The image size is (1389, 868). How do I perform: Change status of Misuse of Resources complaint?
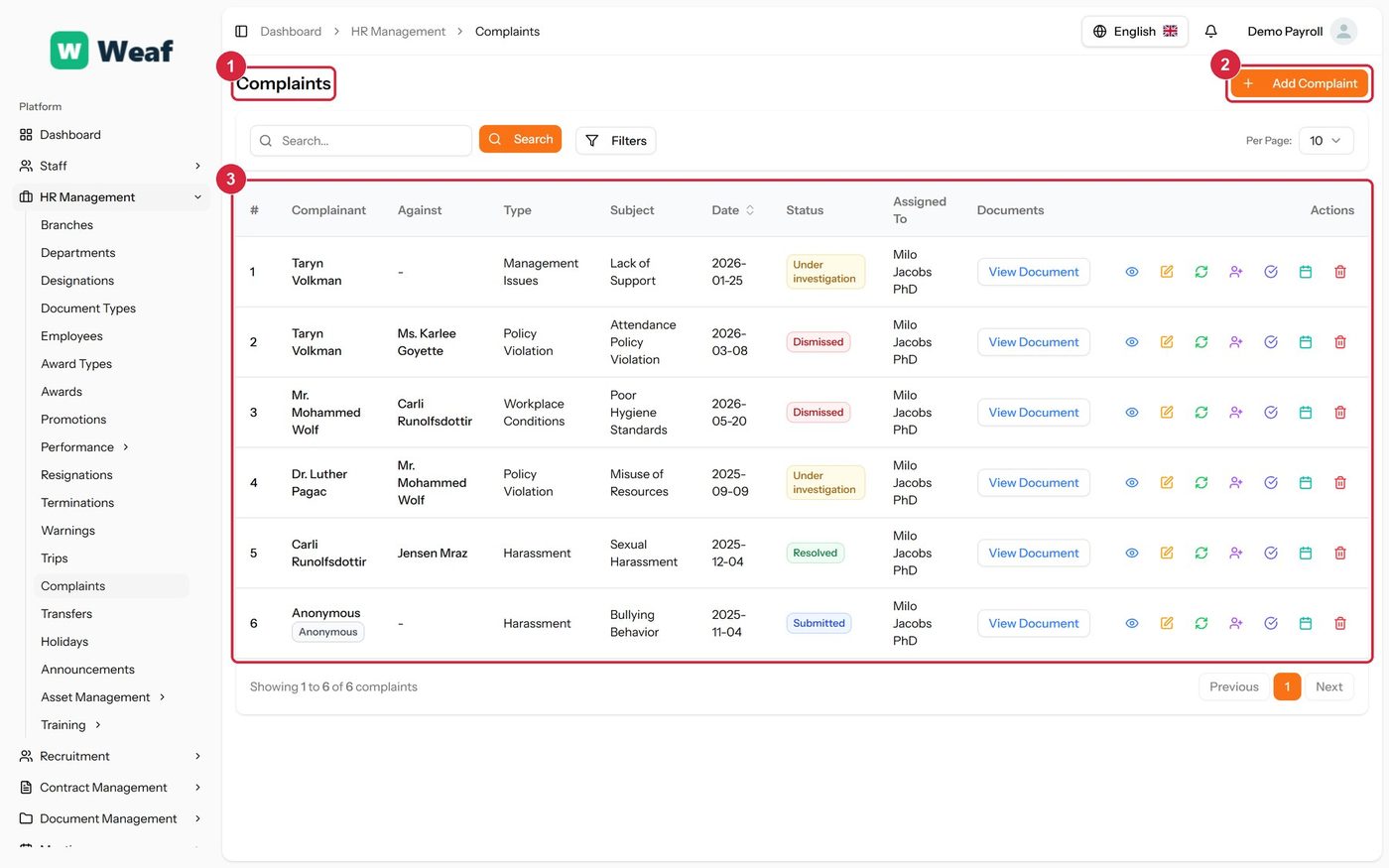click(x=1201, y=483)
